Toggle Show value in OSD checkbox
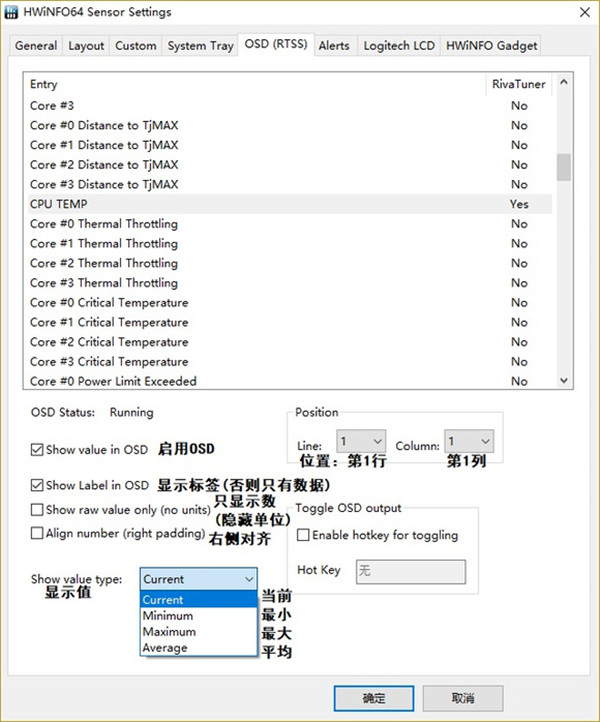The image size is (600, 722). [x=38, y=449]
